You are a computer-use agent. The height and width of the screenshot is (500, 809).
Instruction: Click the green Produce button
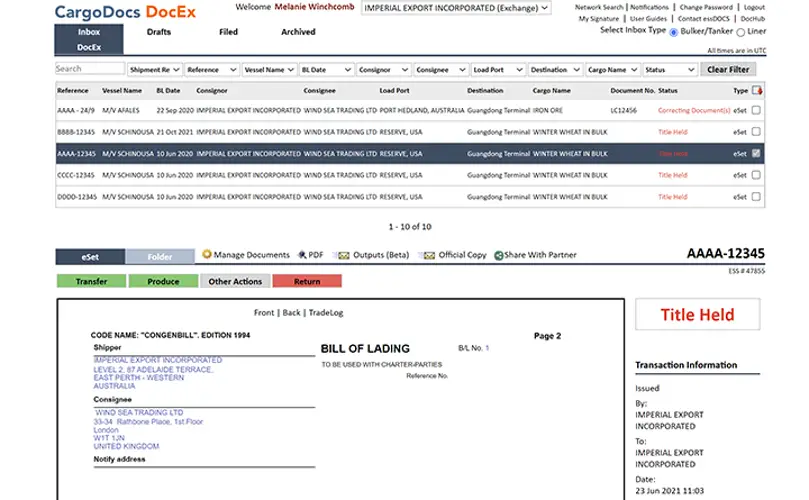click(x=163, y=281)
